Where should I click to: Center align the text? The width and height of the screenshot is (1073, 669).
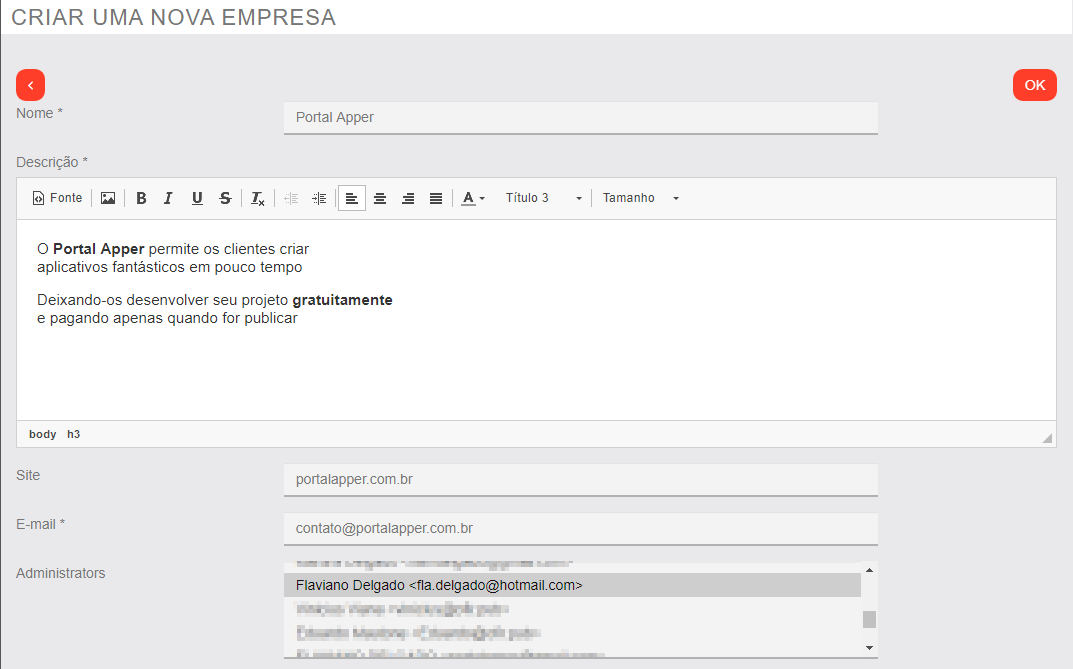pyautogui.click(x=380, y=198)
